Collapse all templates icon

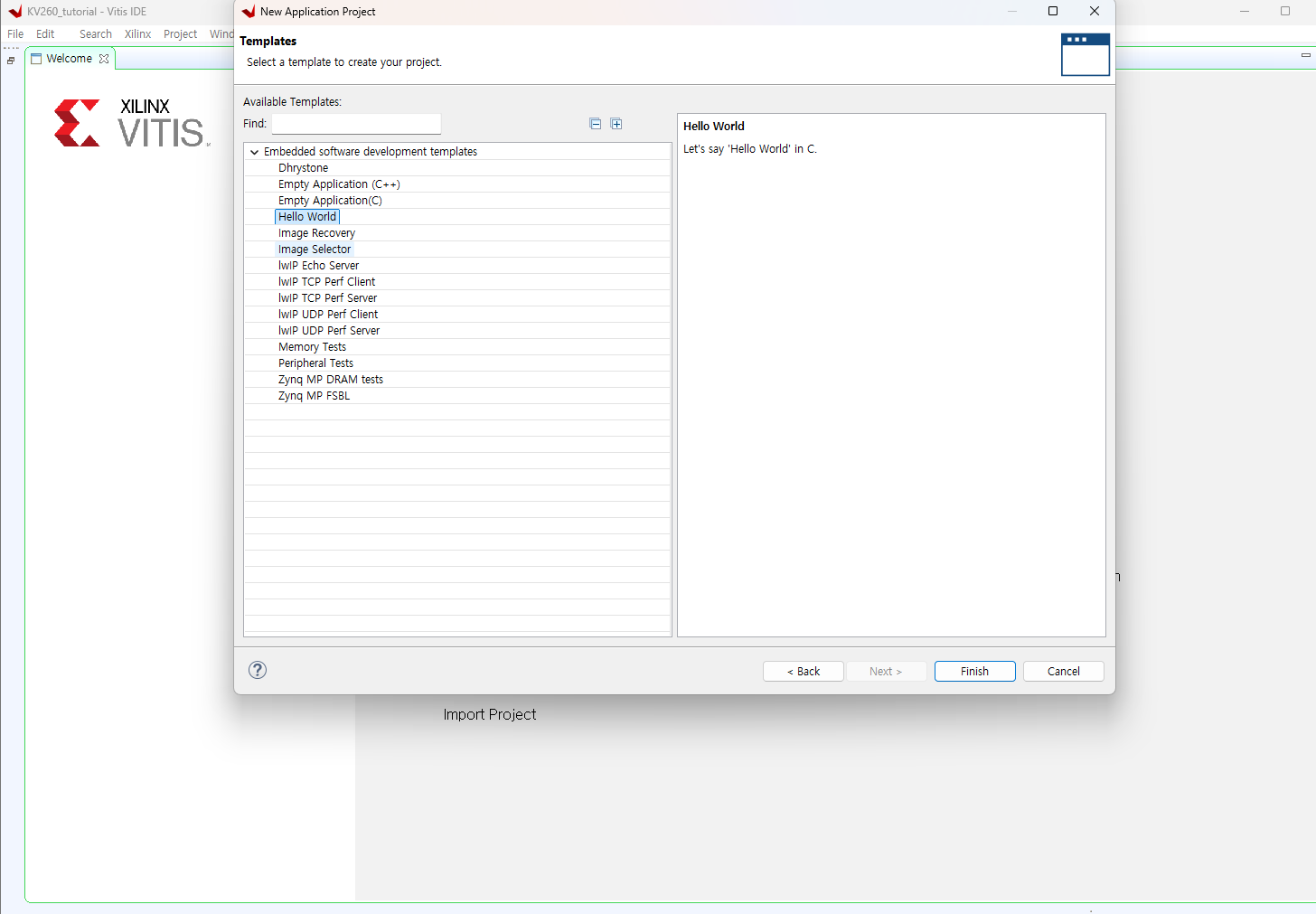click(595, 124)
